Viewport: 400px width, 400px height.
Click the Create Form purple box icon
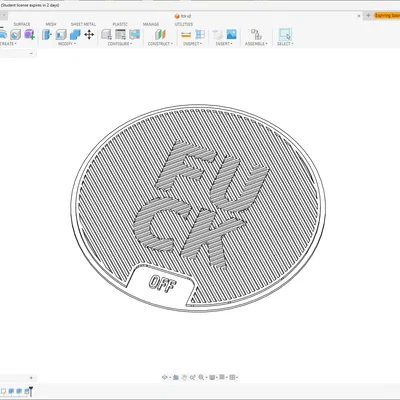[x=29, y=34]
